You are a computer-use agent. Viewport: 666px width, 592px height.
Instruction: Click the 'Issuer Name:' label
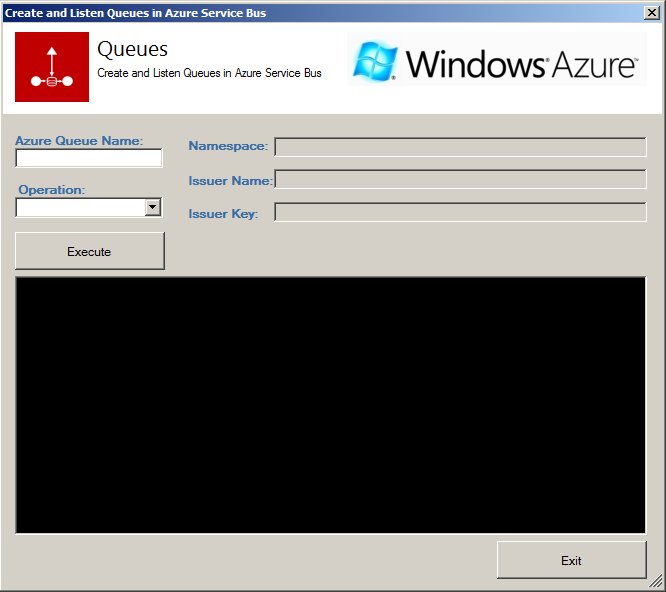[x=230, y=181]
